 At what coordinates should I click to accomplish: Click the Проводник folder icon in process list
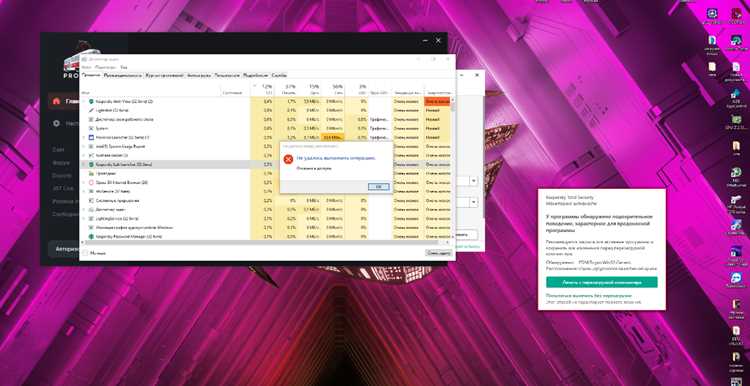tap(91, 173)
